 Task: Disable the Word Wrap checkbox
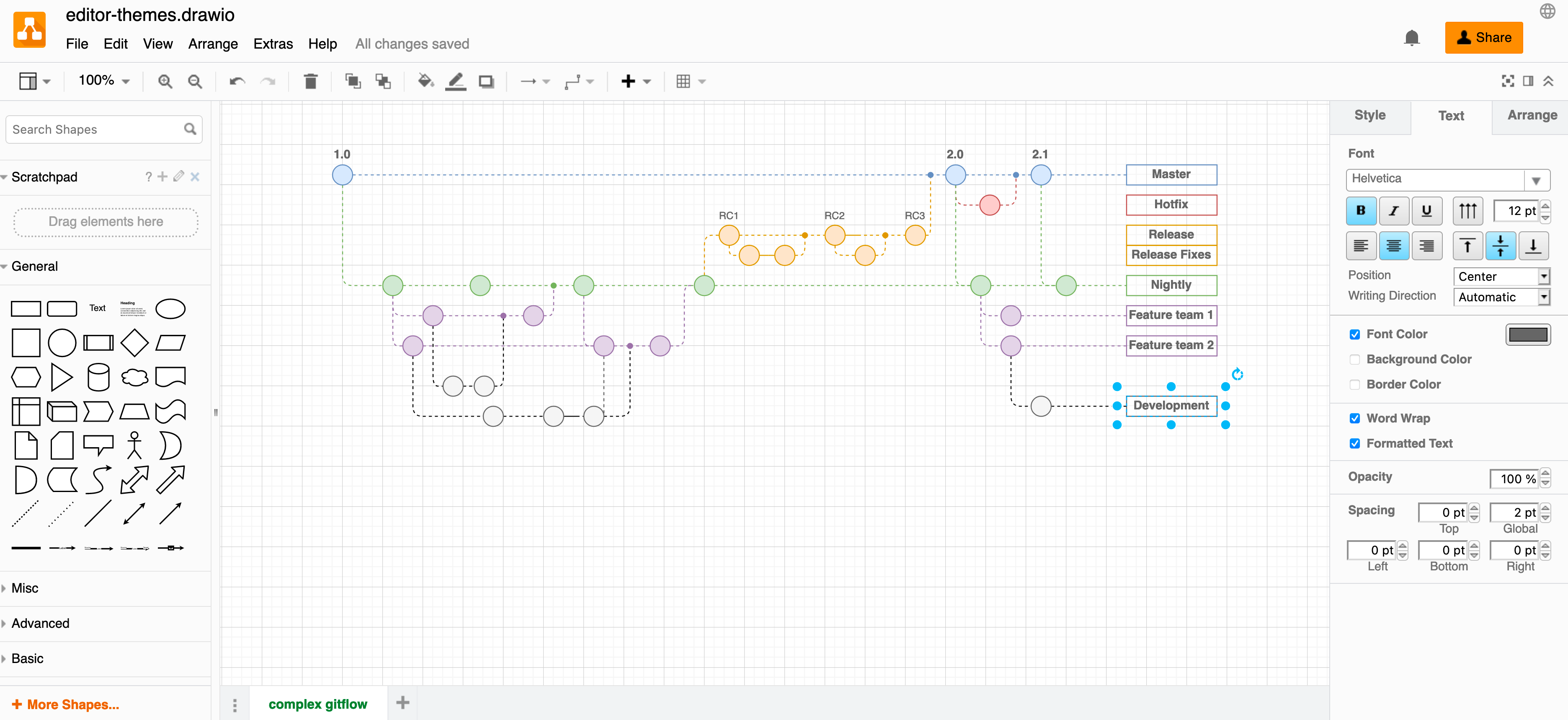pyautogui.click(x=1354, y=419)
